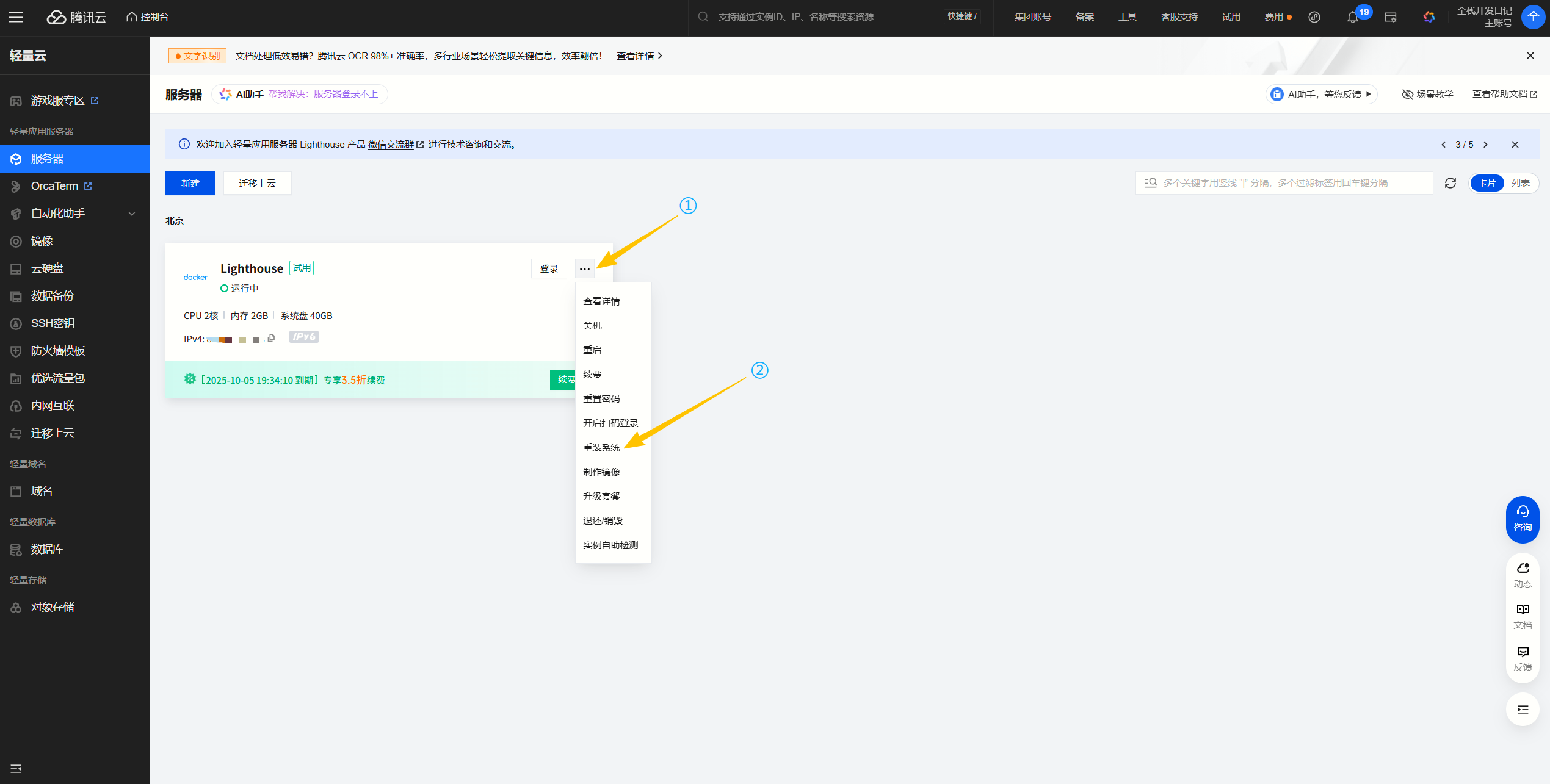Viewport: 1550px width, 784px height.
Task: Open the hamburger menu at top left
Action: [x=16, y=17]
